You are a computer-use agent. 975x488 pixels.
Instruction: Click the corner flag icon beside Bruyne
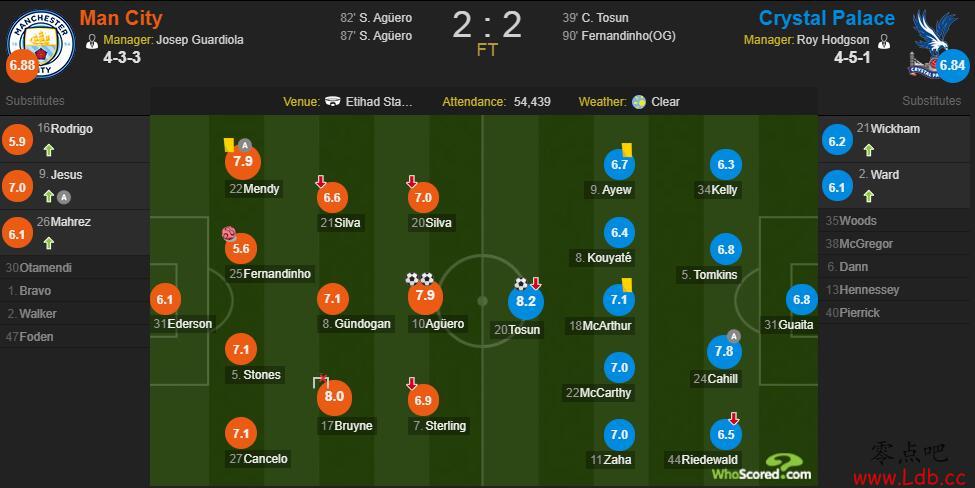pyautogui.click(x=320, y=381)
